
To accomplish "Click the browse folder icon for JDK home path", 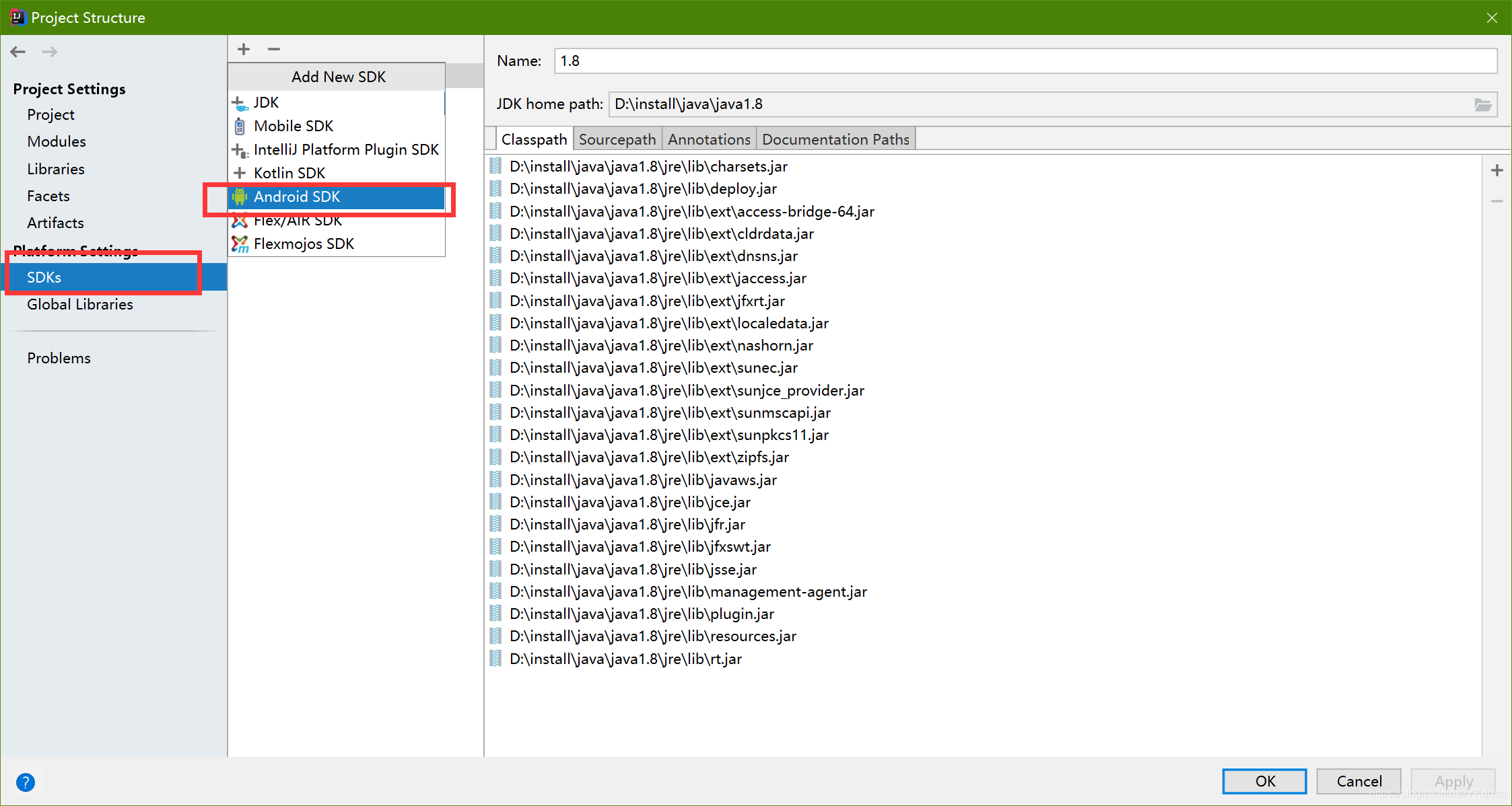I will tap(1482, 105).
